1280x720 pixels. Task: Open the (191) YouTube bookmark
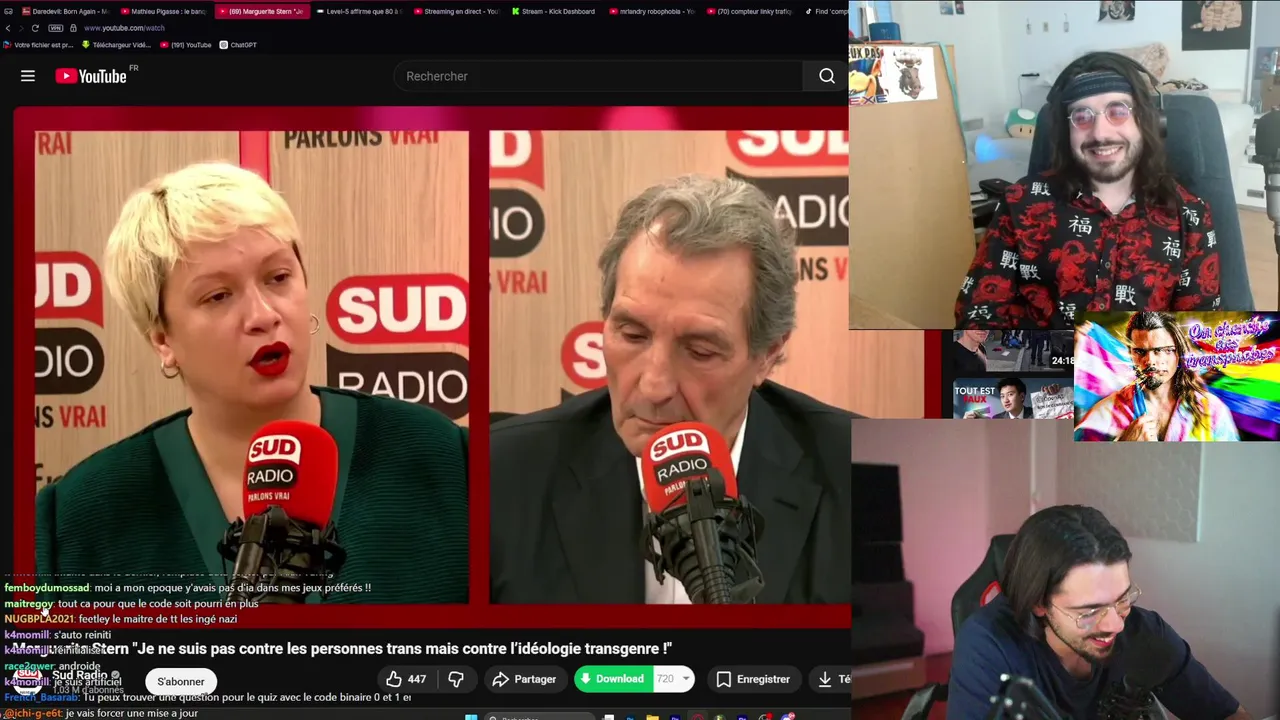(x=185, y=45)
